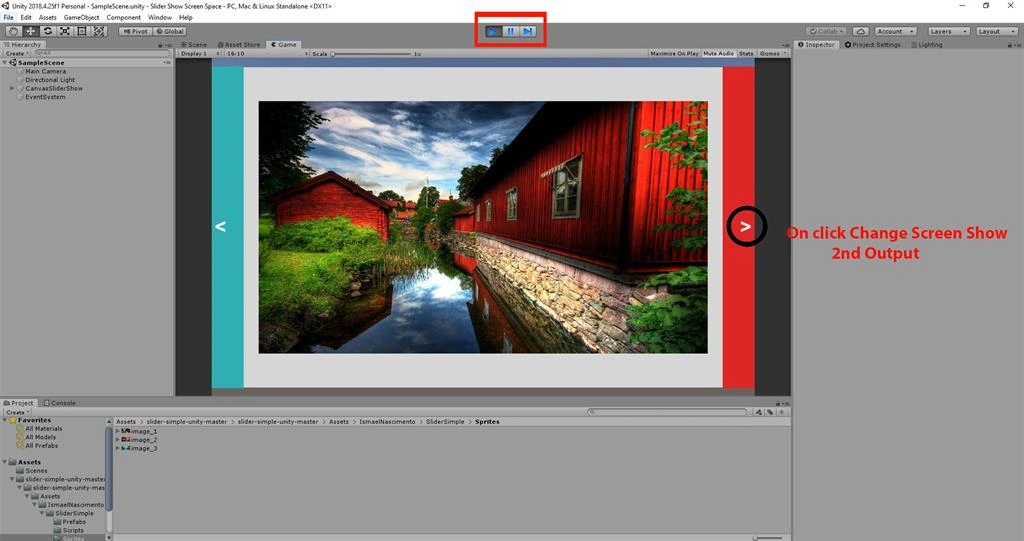Select the Hand tool
This screenshot has height=541, width=1024.
(x=13, y=31)
